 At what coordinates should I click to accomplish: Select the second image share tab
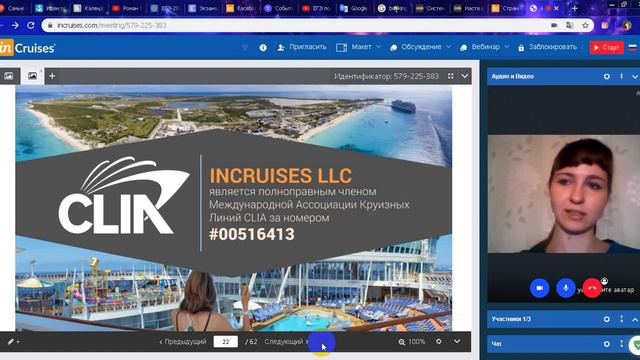32,76
